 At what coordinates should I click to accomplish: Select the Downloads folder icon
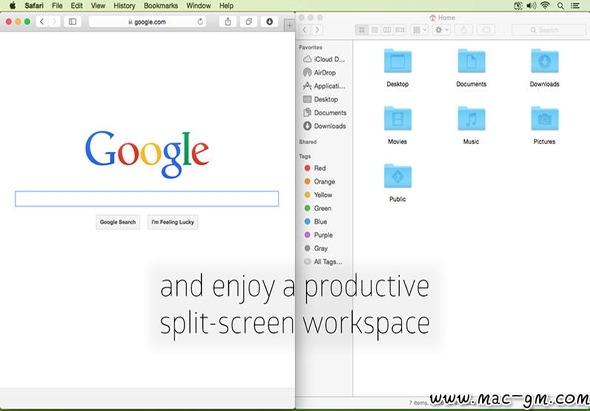pyautogui.click(x=544, y=61)
